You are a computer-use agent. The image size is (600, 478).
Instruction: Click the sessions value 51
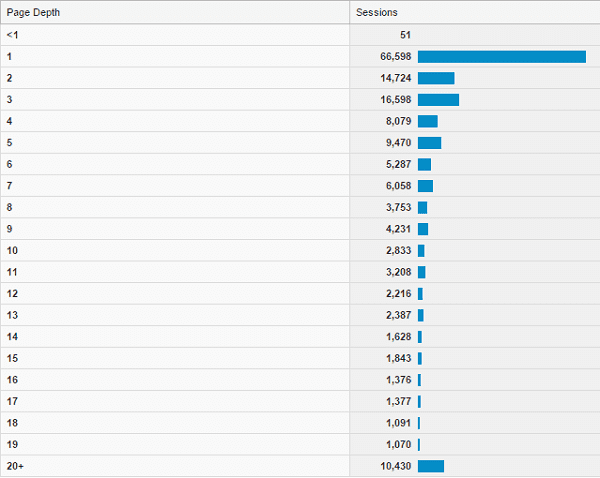[405, 35]
